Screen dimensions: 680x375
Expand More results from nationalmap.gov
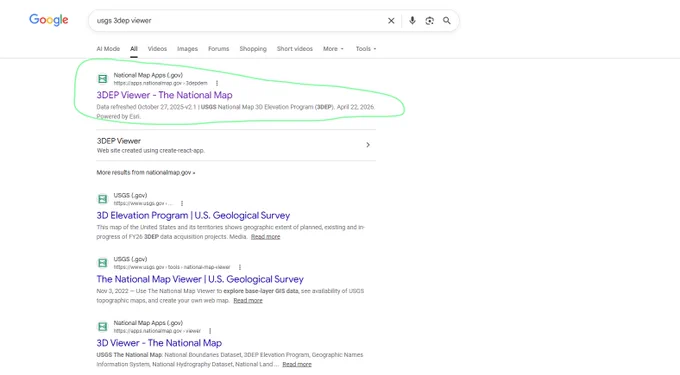[x=146, y=173]
